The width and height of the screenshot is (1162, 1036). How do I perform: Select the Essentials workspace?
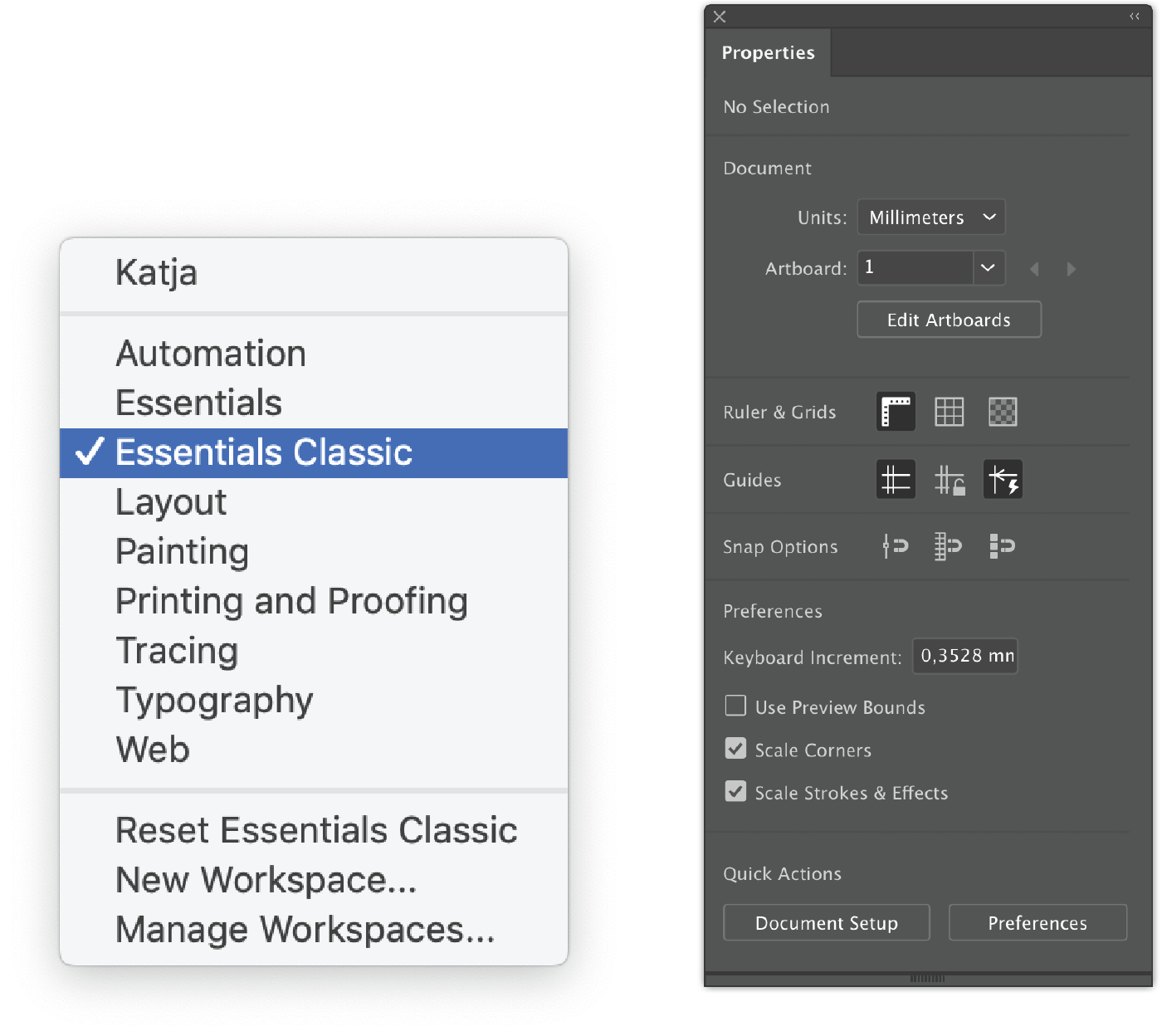coord(314,403)
